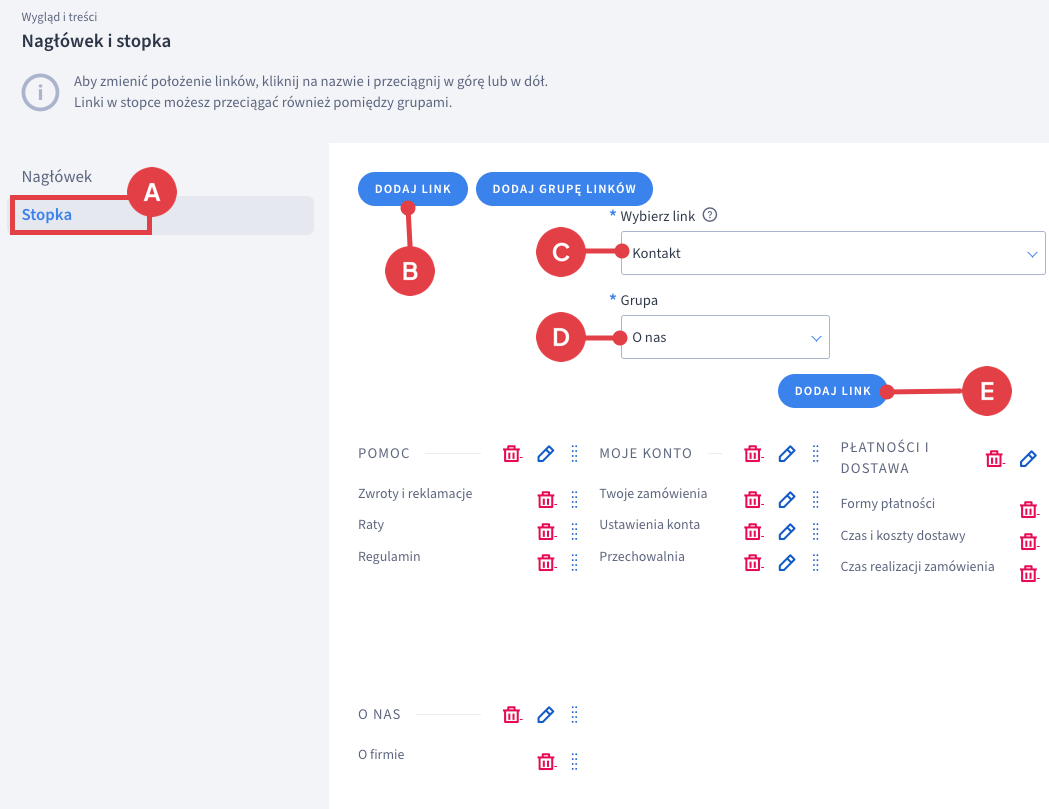
Task: Edit the O NAS group
Action: click(545, 714)
